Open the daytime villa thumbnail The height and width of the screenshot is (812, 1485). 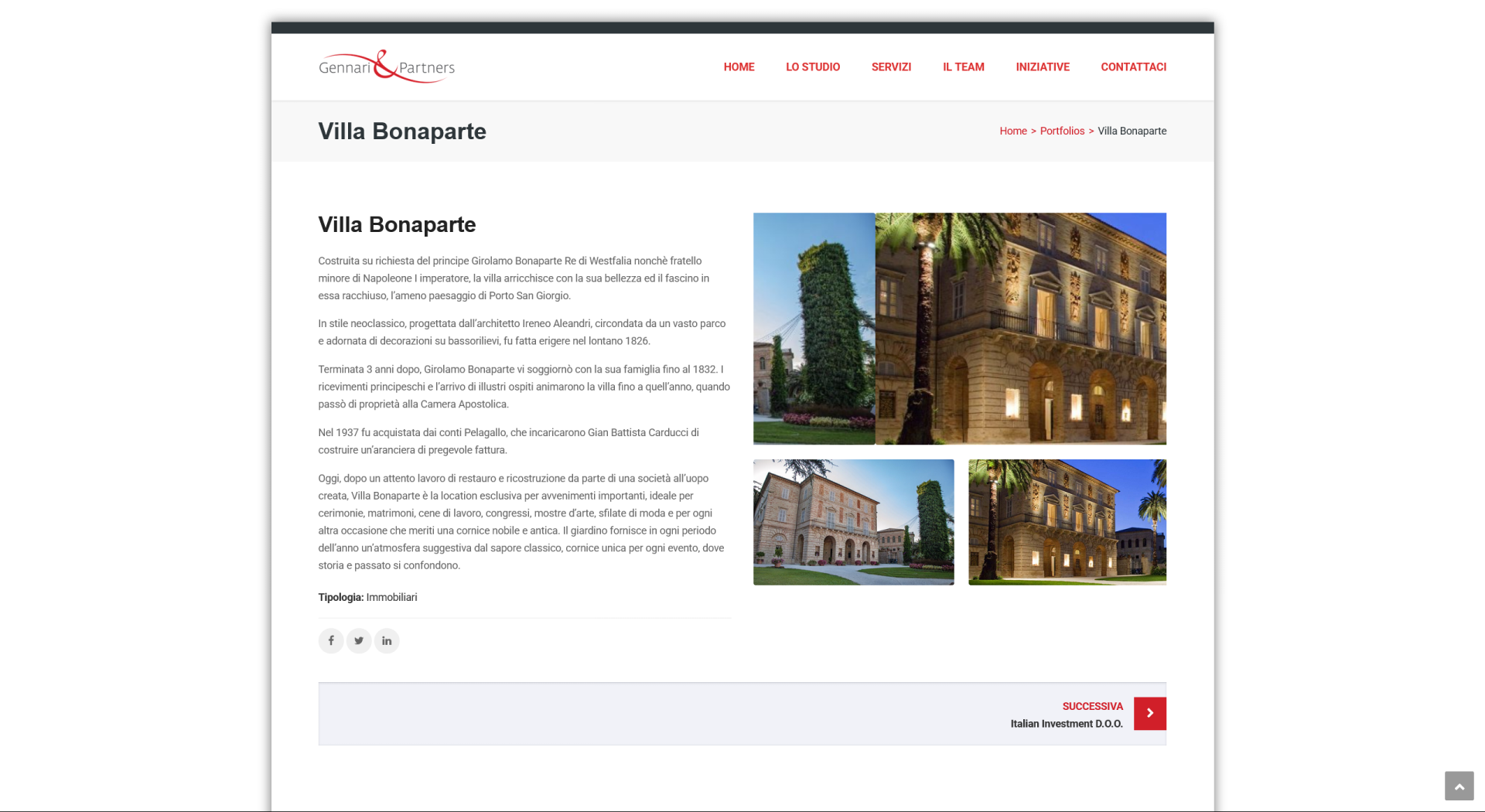coord(853,522)
